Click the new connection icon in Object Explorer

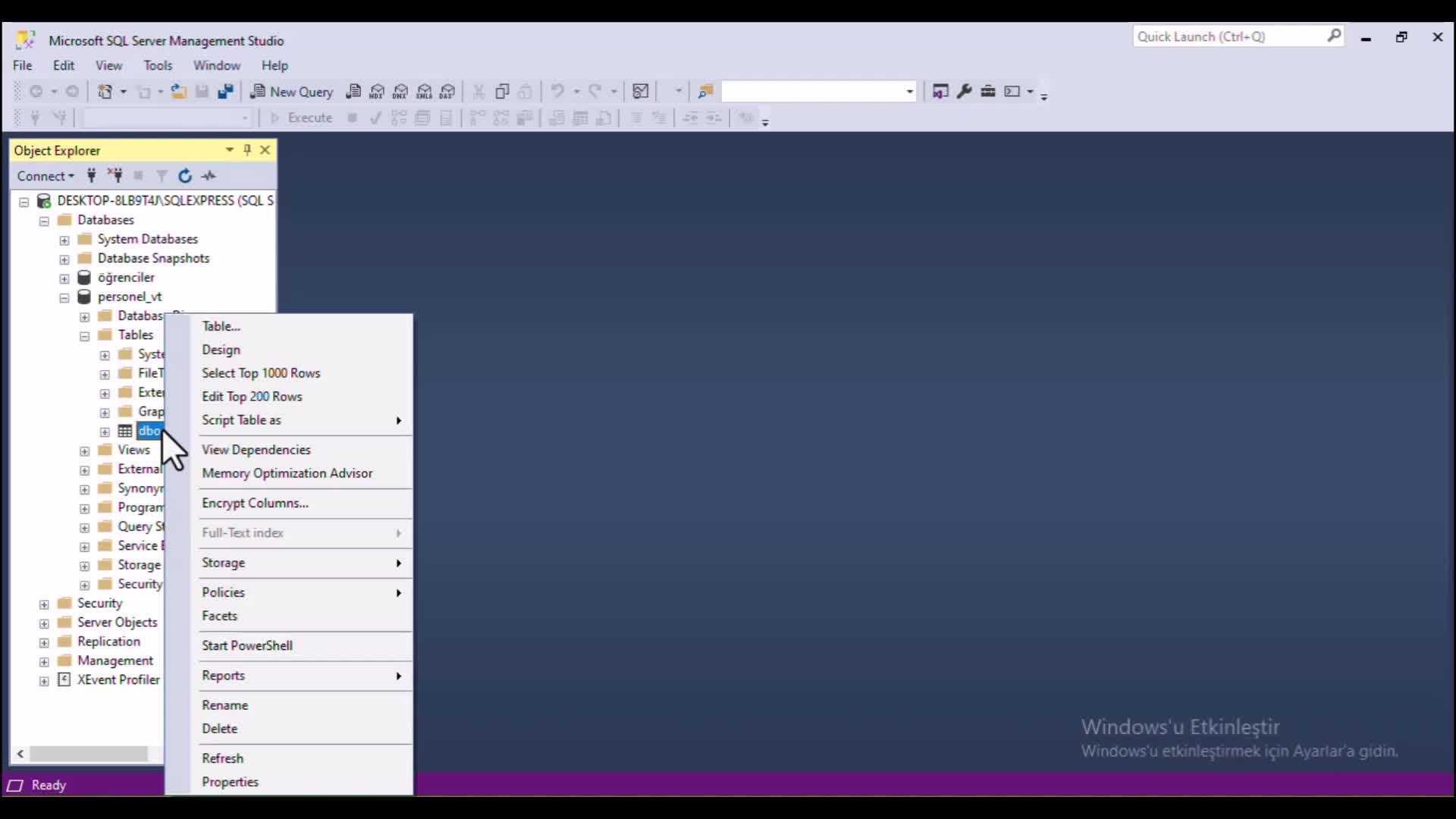pos(91,176)
